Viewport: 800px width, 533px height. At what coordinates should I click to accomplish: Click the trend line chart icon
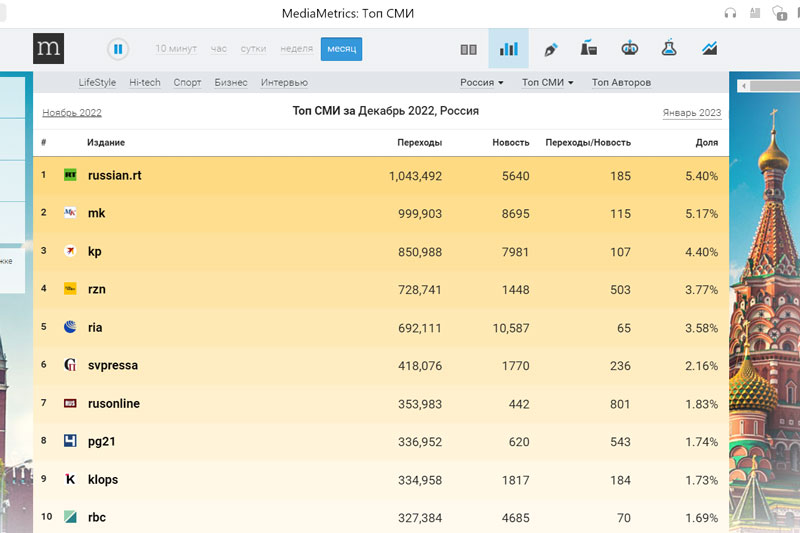pyautogui.click(x=709, y=49)
